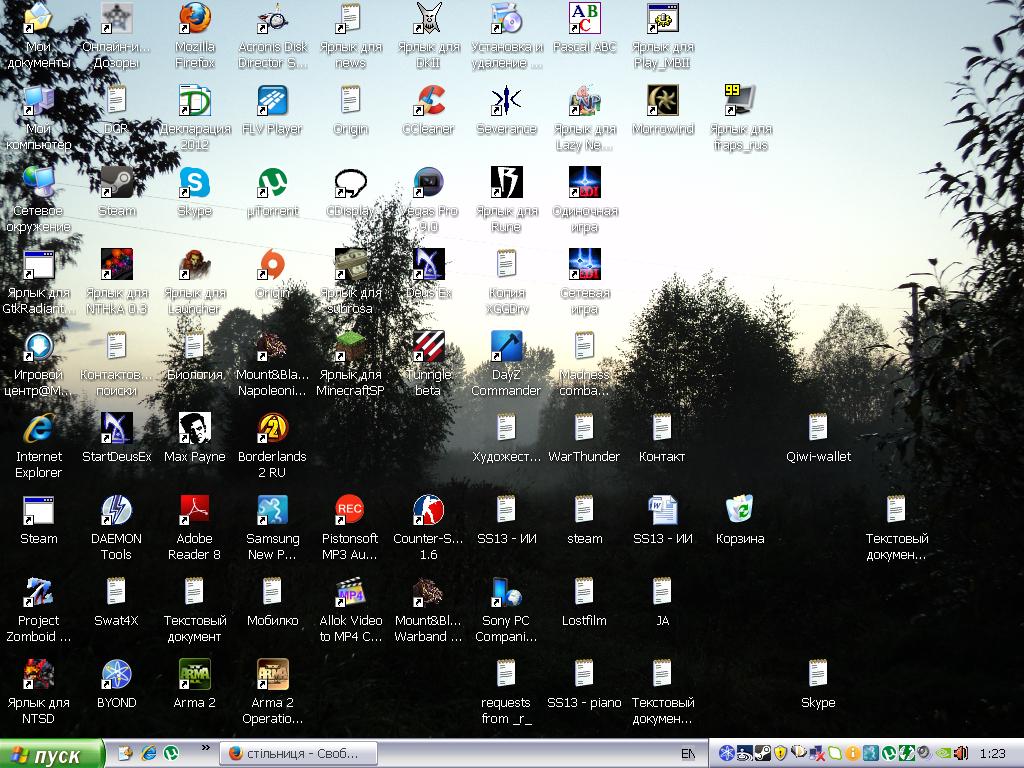Launch the µTorrent desktop shortcut
The height and width of the screenshot is (768, 1024).
coord(272,192)
